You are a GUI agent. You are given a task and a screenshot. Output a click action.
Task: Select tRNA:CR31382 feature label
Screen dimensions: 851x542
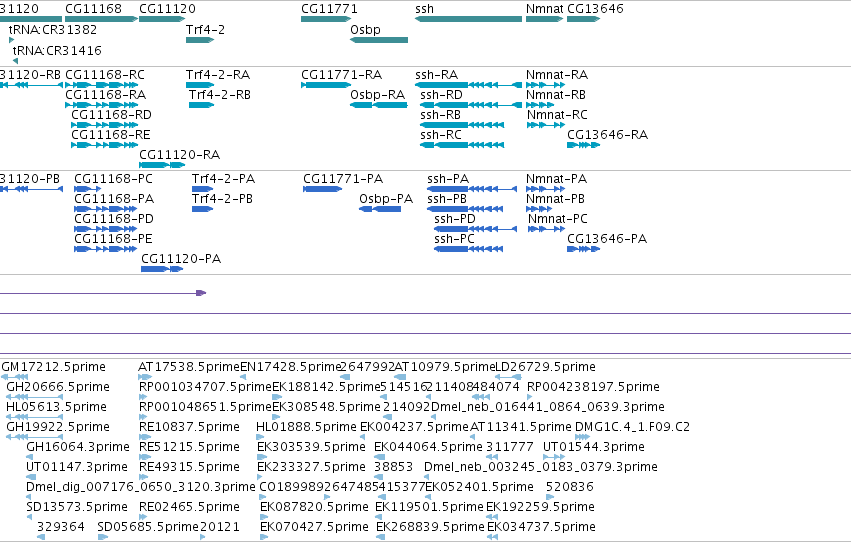[53, 30]
